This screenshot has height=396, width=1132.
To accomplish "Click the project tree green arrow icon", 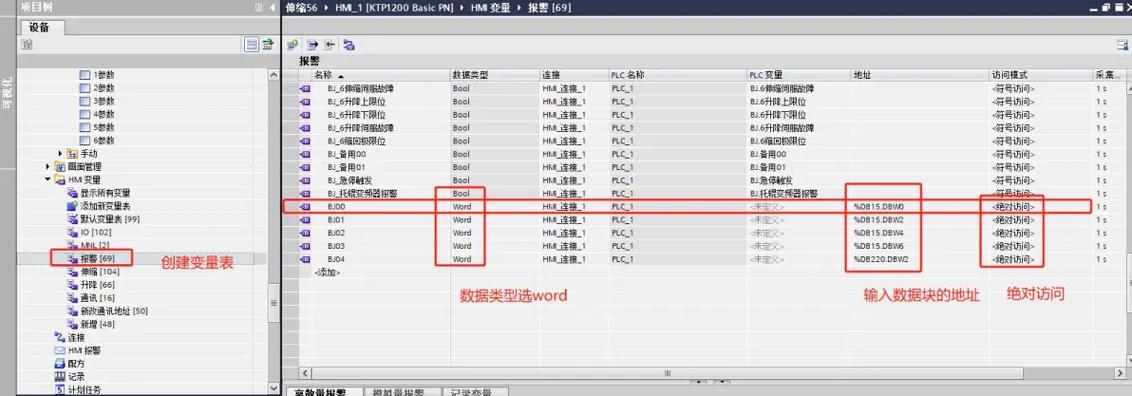I will click(268, 45).
